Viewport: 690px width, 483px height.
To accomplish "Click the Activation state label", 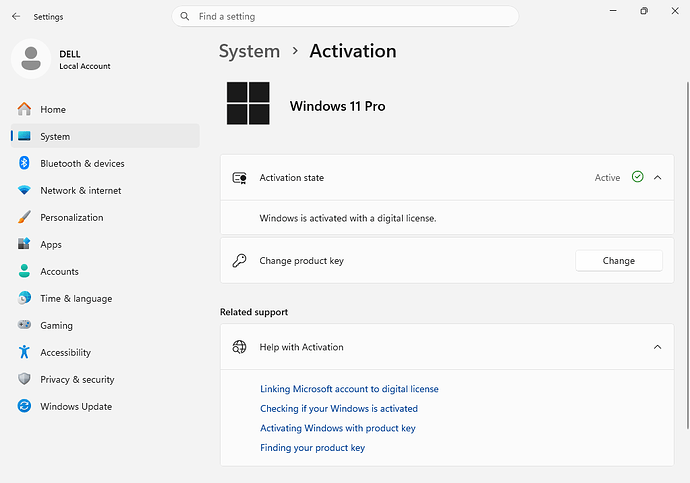I will tap(292, 177).
